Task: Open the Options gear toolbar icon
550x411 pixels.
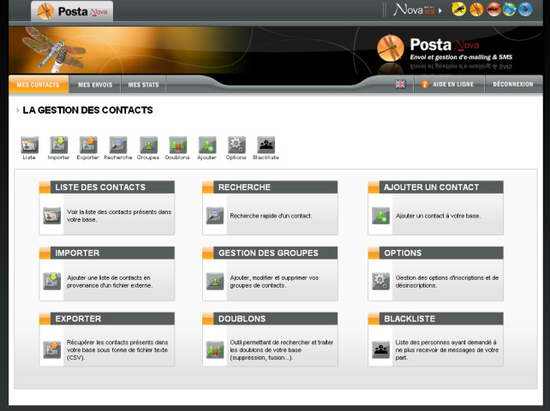Action: 236,145
